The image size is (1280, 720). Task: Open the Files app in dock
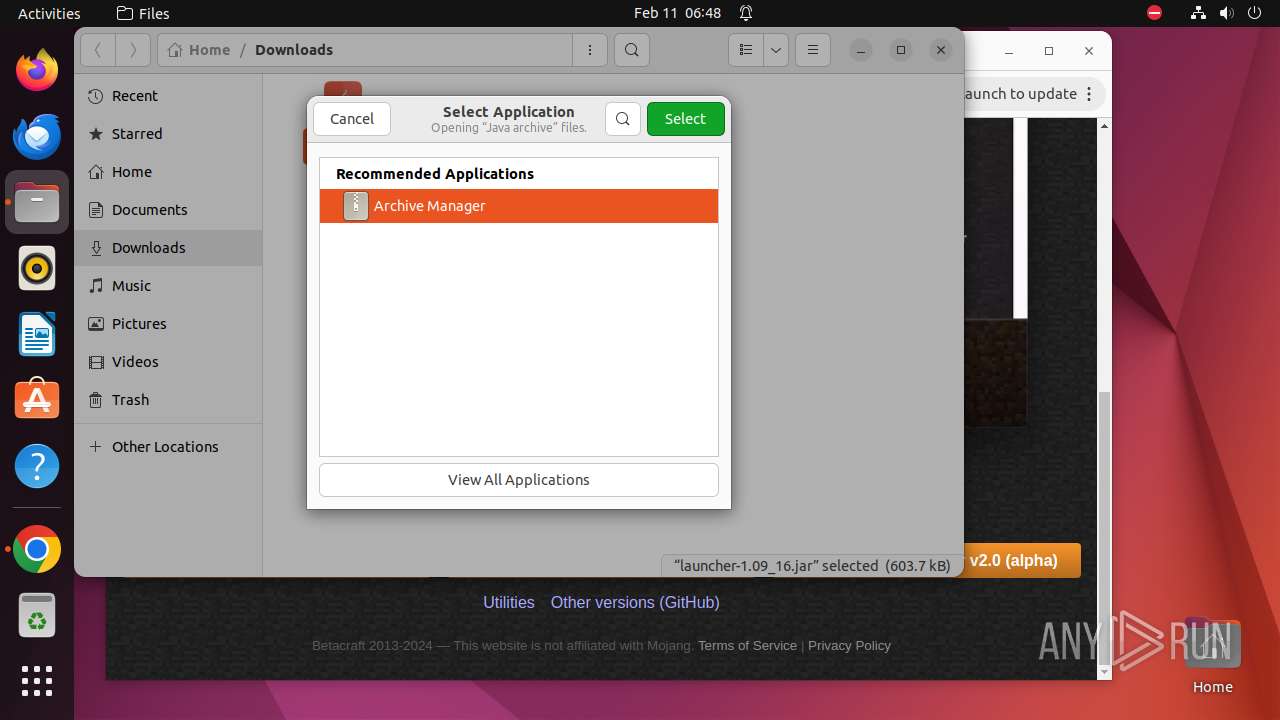pyautogui.click(x=37, y=203)
